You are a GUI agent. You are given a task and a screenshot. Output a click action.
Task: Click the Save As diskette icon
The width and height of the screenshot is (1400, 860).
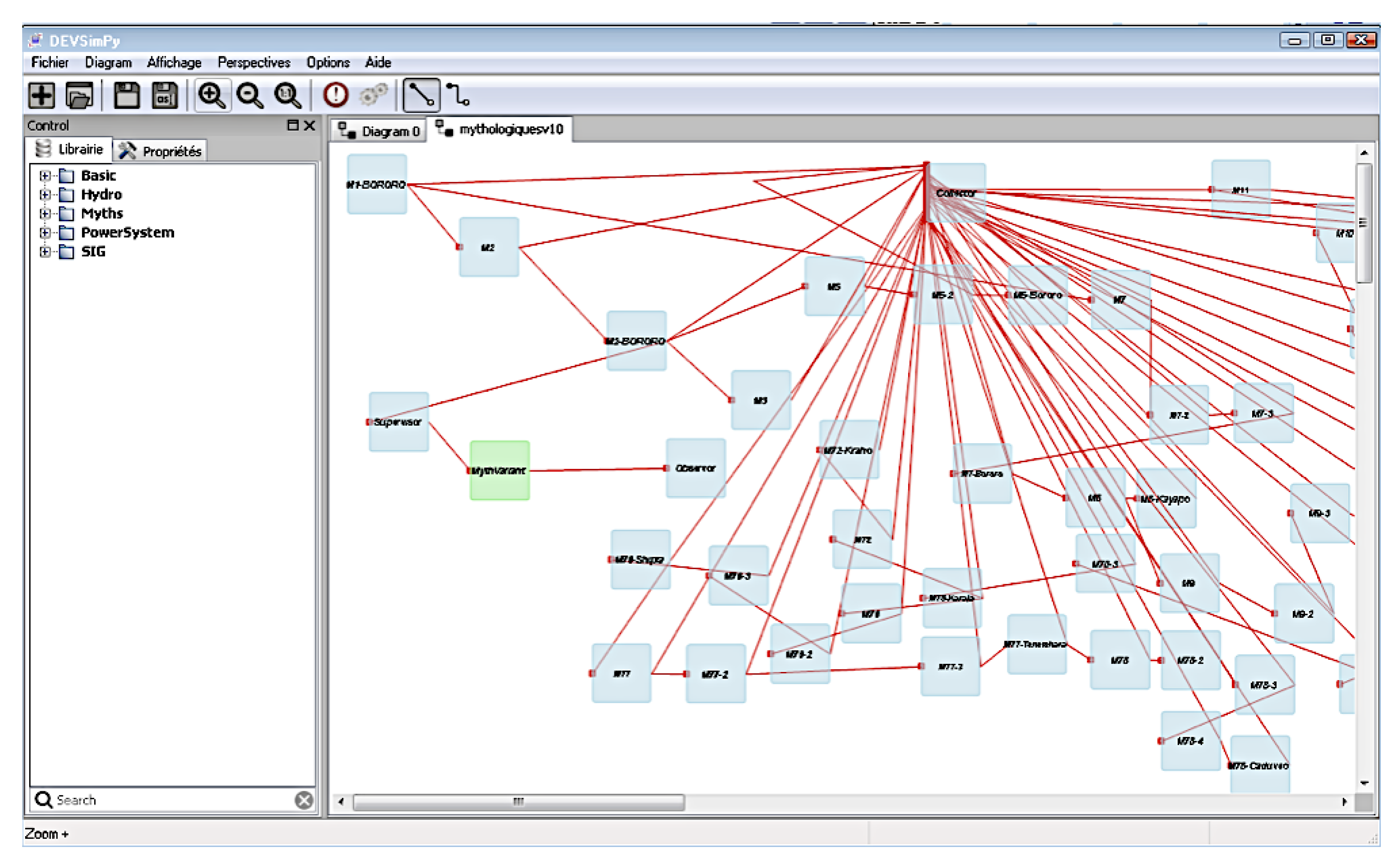point(164,95)
